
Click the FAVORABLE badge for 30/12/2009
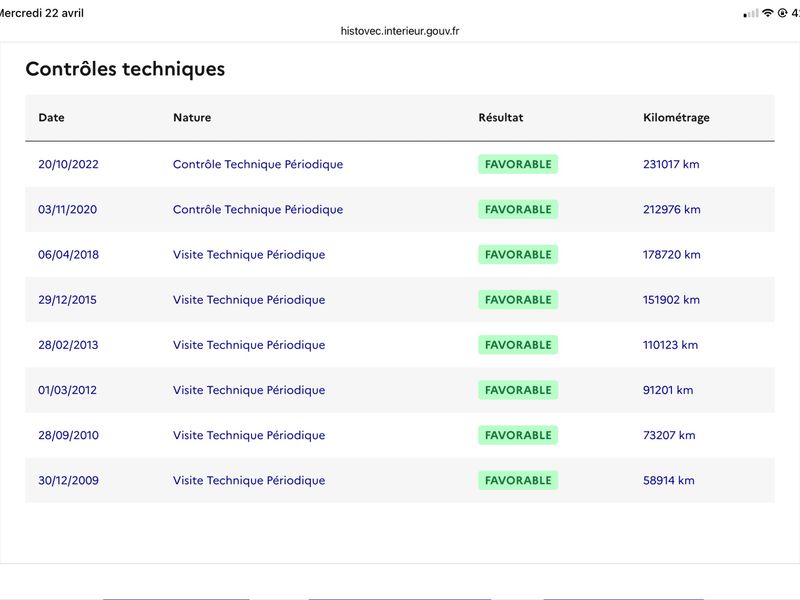[518, 480]
